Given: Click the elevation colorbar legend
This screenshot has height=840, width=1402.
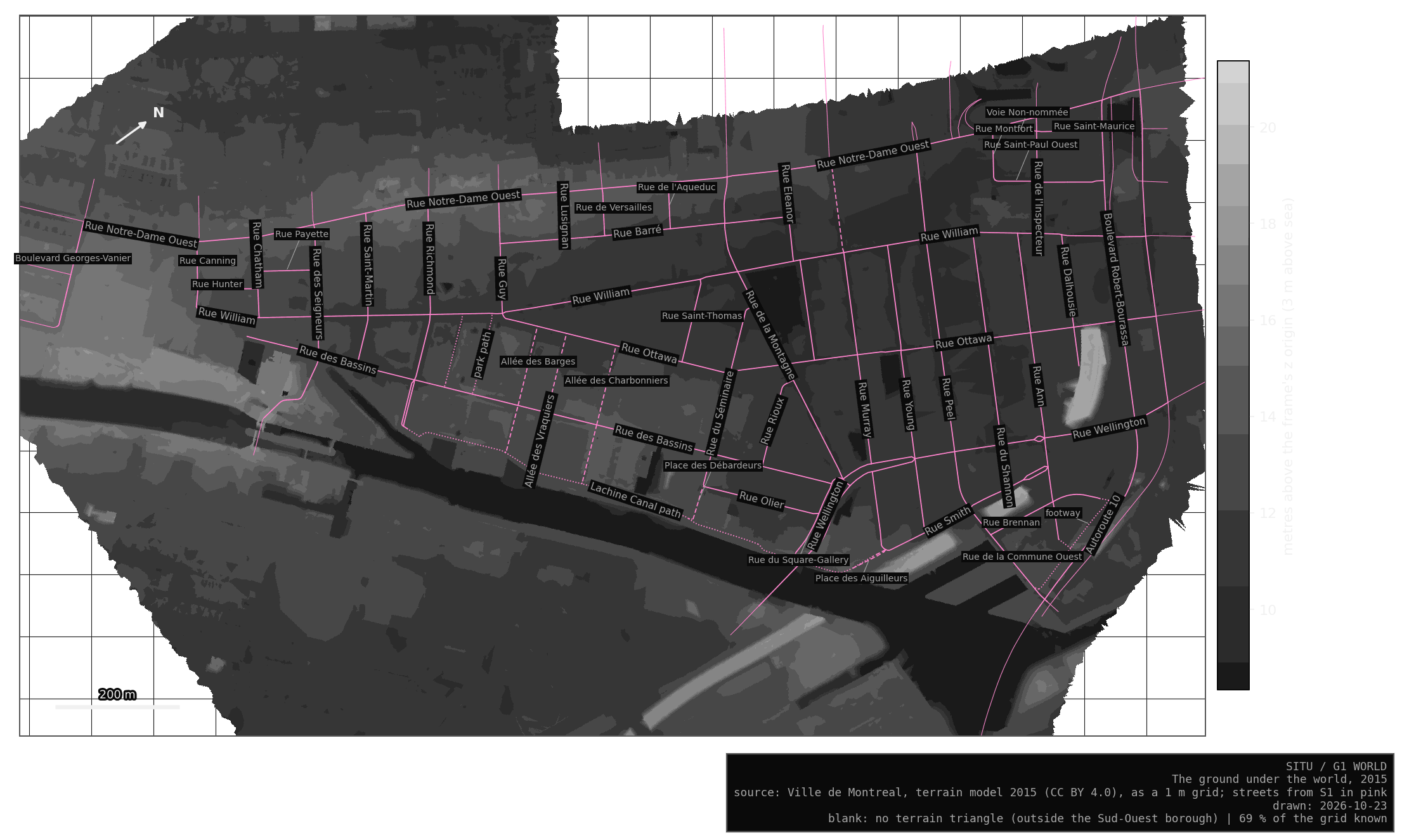Looking at the screenshot, I should click(x=1233, y=375).
